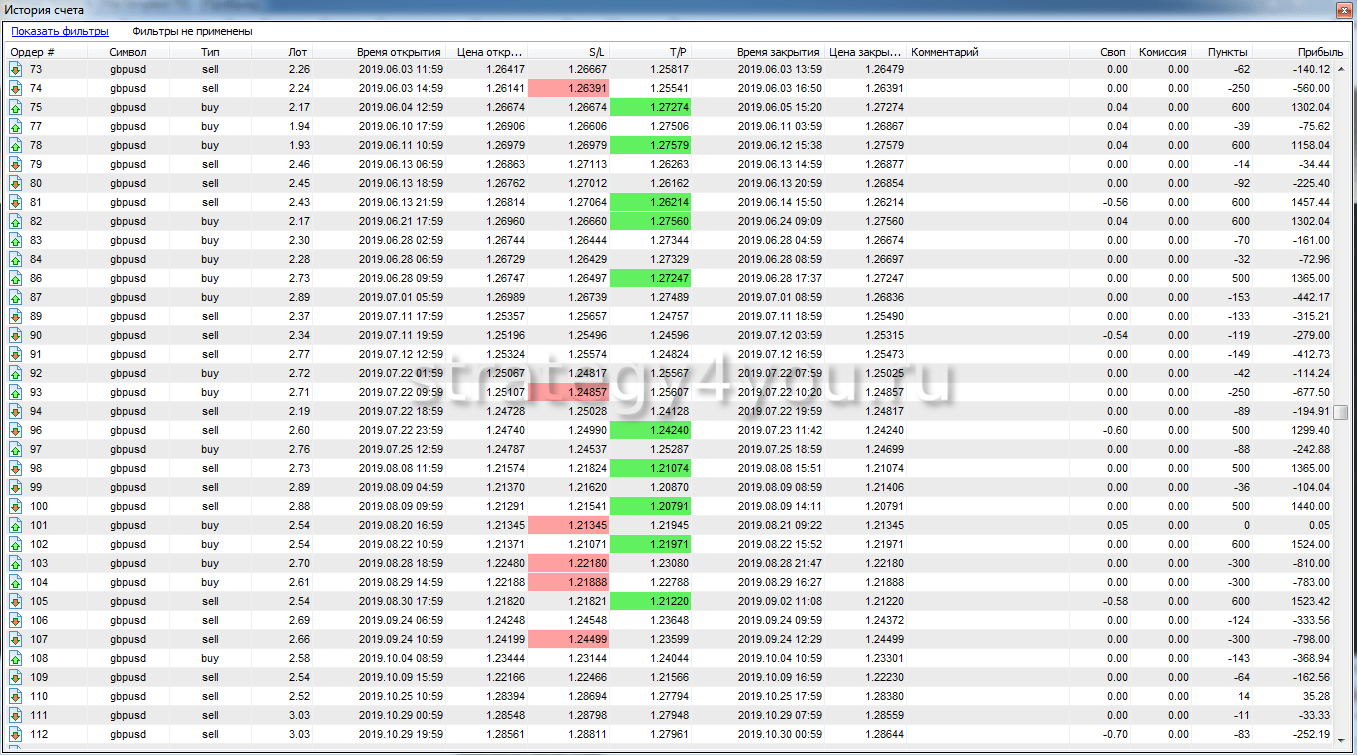
Task: Select the order 93 row icon
Action: pyautogui.click(x=16, y=392)
